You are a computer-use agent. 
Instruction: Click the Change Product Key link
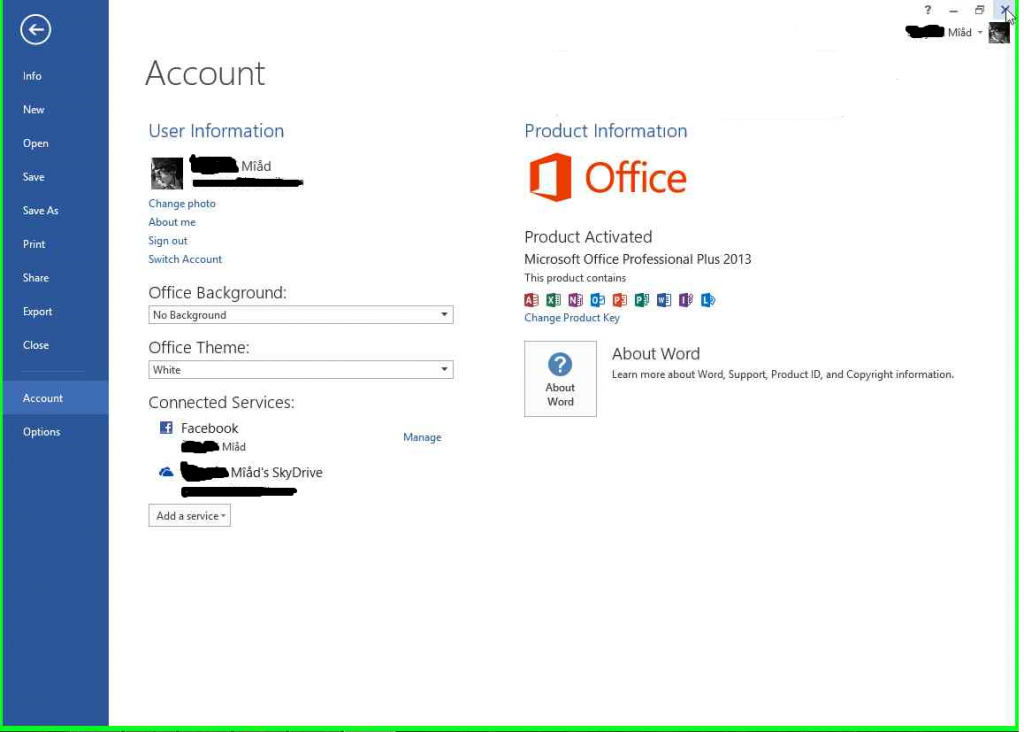click(x=572, y=318)
